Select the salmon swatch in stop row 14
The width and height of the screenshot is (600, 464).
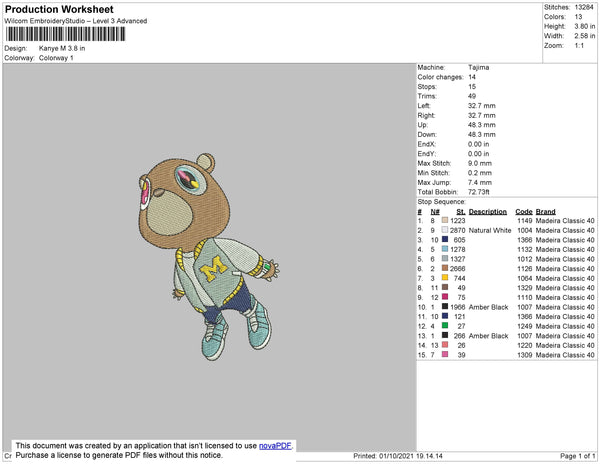[445, 345]
